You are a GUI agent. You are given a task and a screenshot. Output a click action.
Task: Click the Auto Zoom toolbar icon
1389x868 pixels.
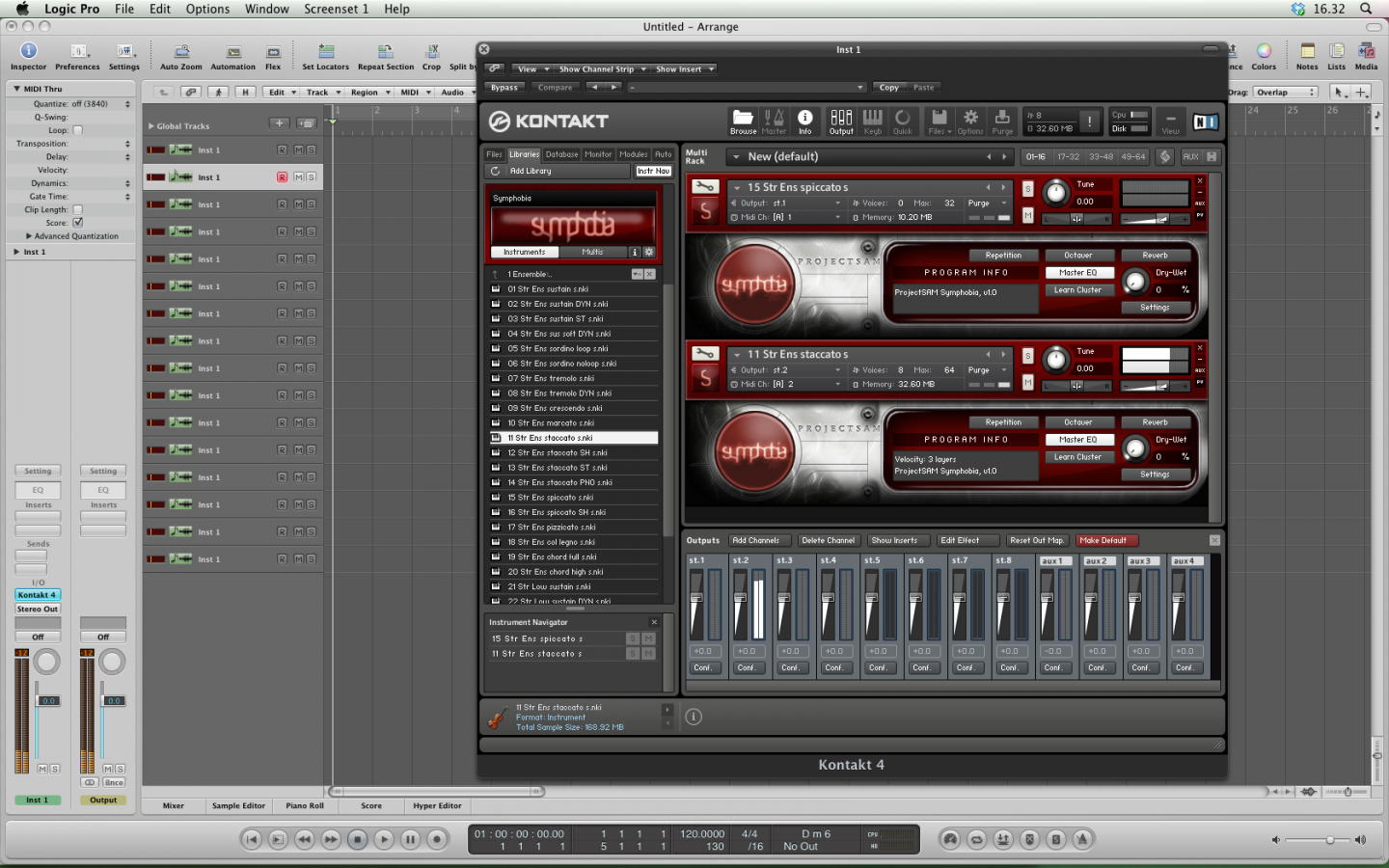[x=181, y=53]
